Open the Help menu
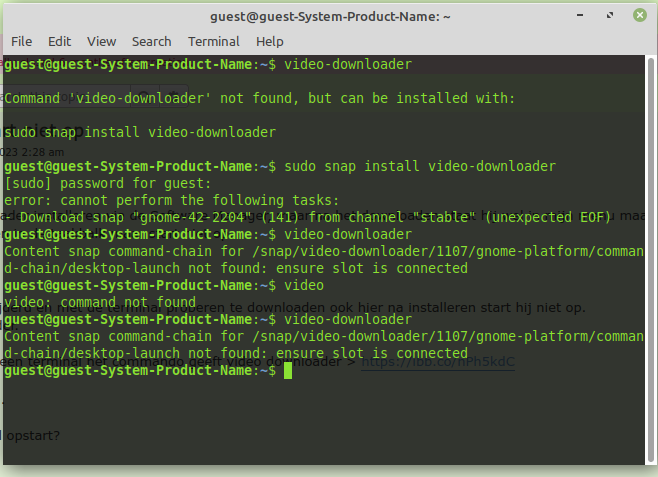Screen dimensions: 658x477 pos(270,42)
